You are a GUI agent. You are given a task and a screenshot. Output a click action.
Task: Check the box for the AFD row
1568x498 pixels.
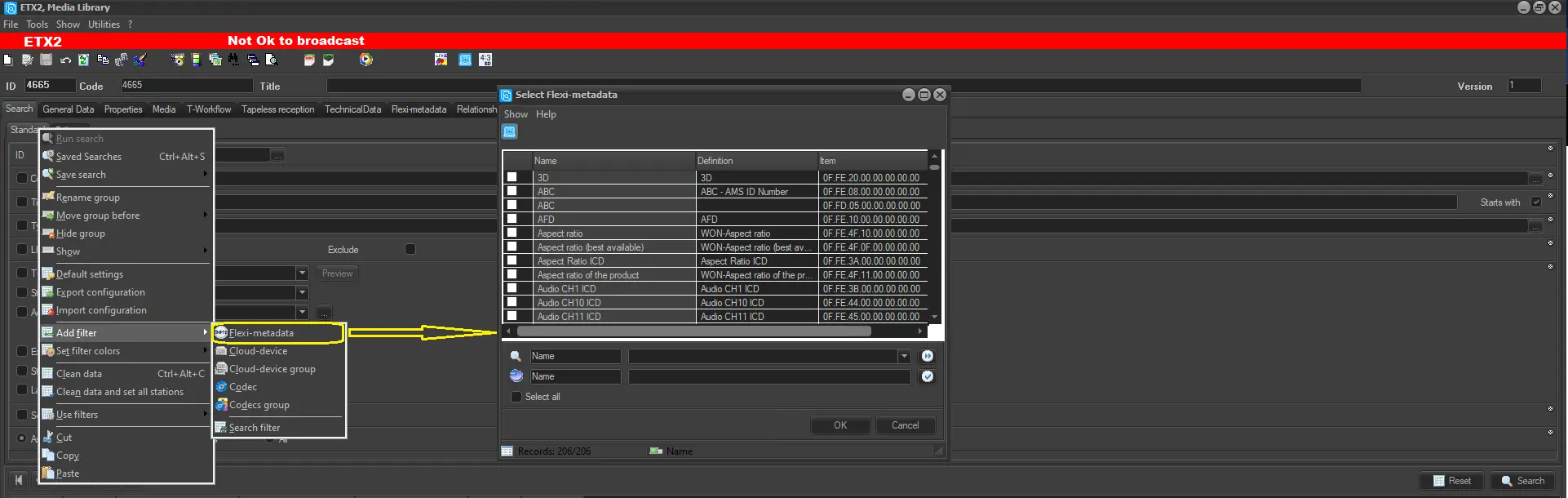(x=512, y=219)
